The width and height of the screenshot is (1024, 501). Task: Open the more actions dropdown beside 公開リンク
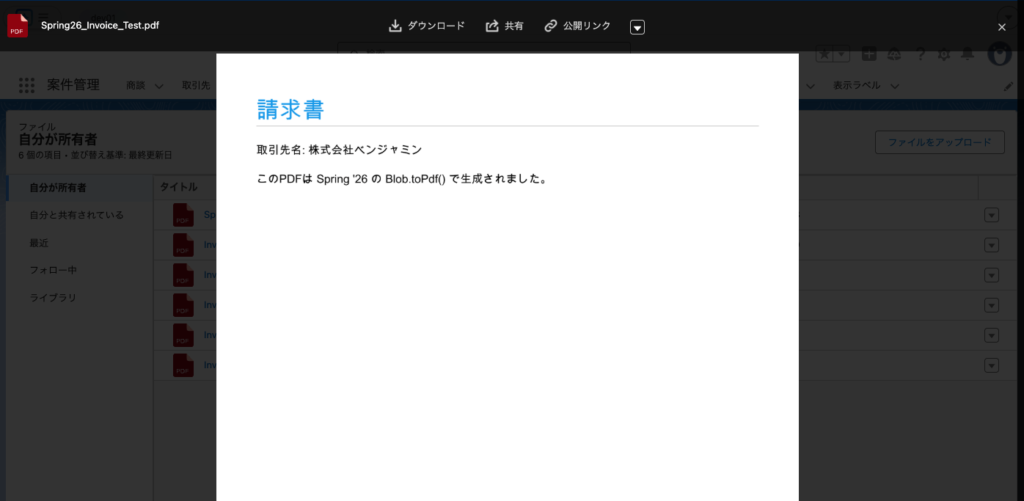click(638, 27)
